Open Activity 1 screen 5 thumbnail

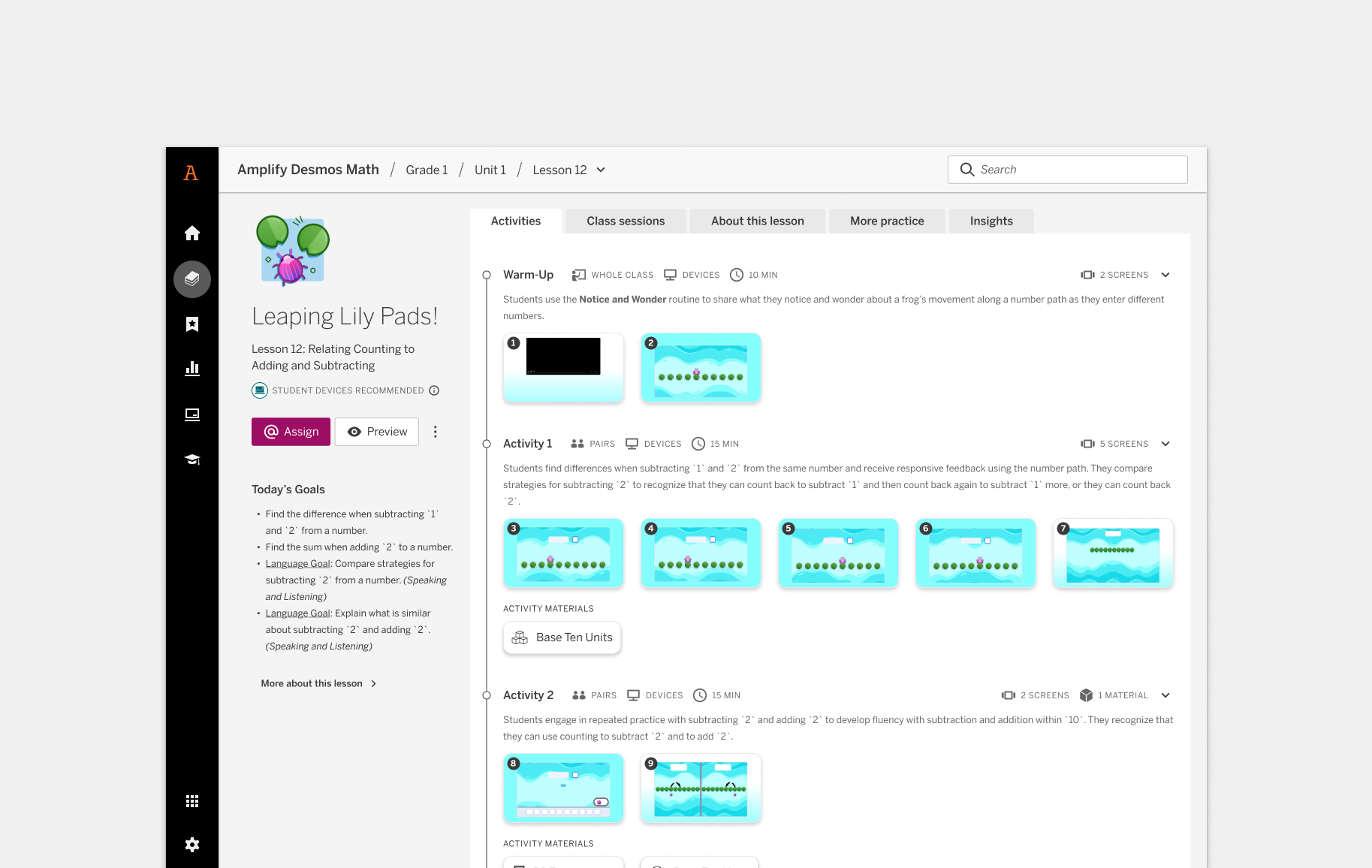[838, 553]
